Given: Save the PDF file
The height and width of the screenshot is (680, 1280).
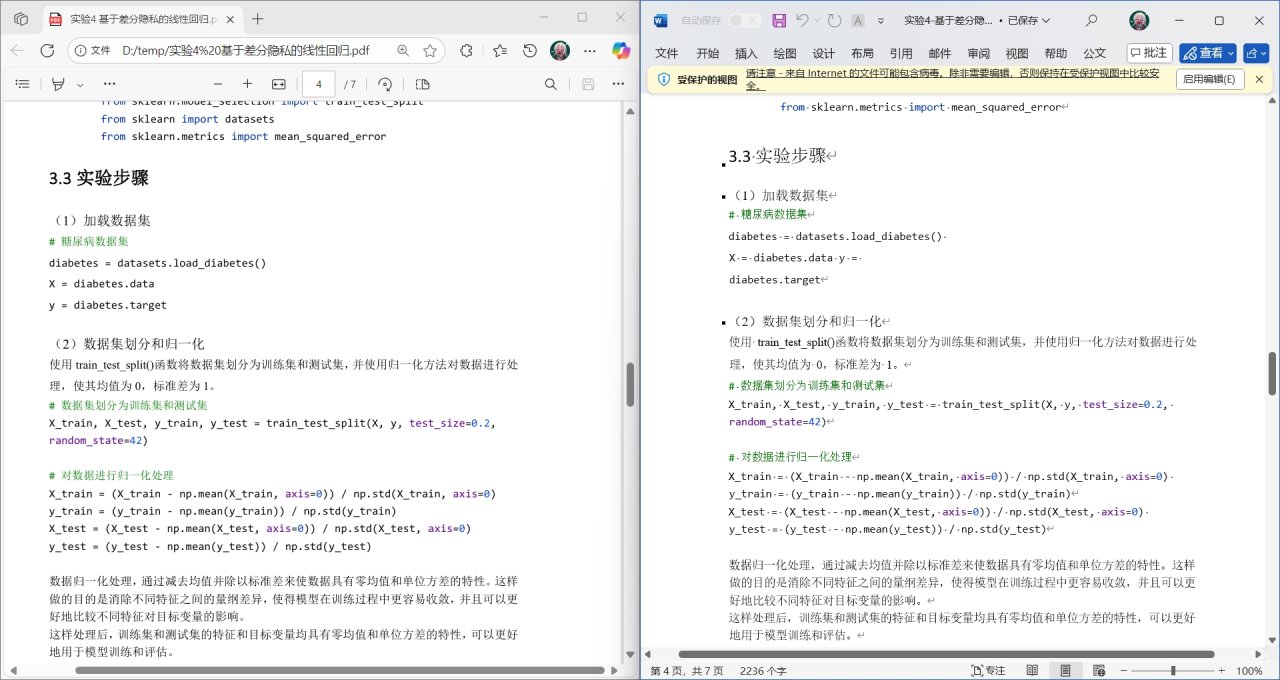Looking at the screenshot, I should coord(588,85).
